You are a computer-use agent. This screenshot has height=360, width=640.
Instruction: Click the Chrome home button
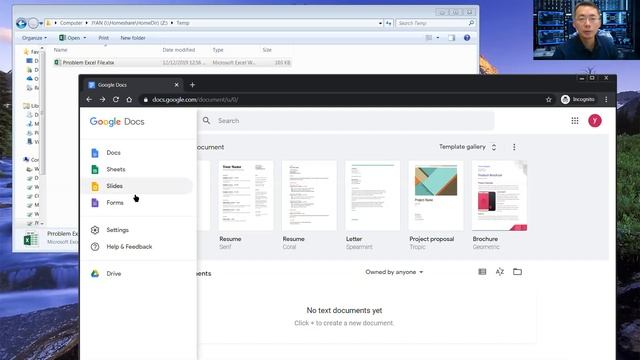(x=129, y=100)
